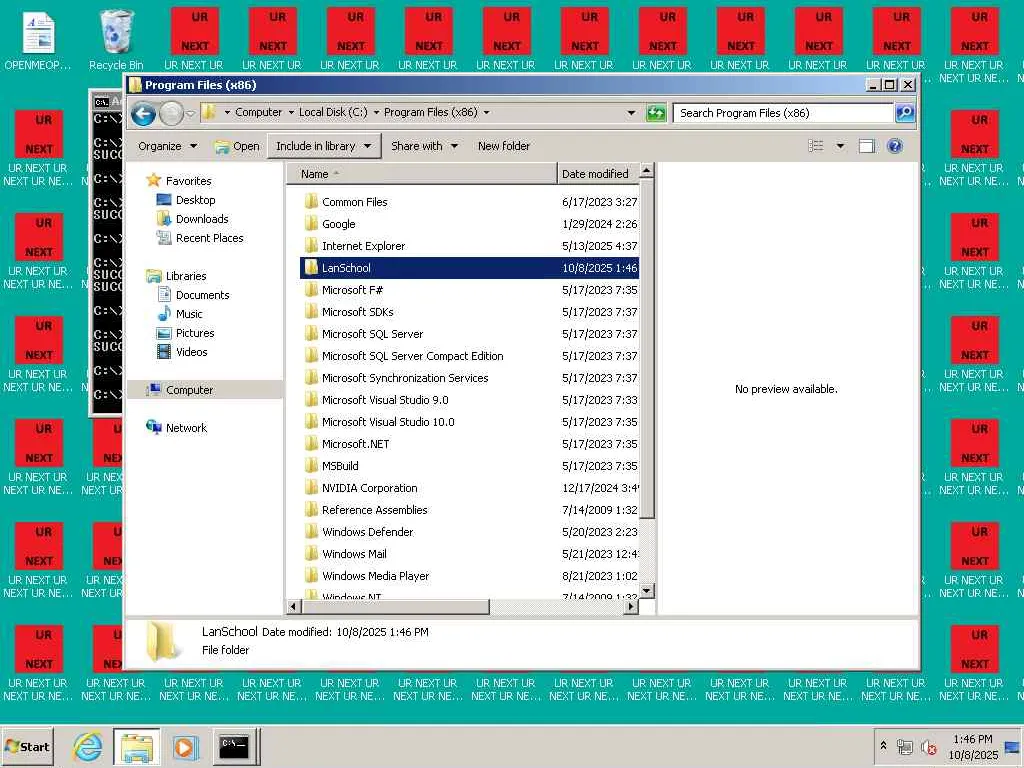
Task: Select the Microsoft SDKs folder
Action: [x=357, y=312]
